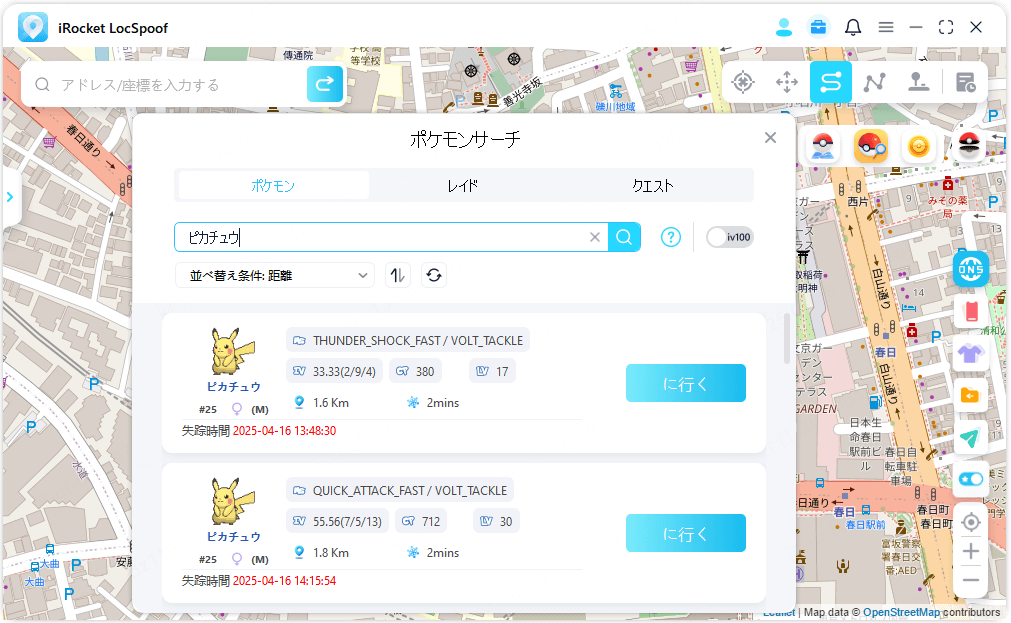Click the second Pikachu thumbnail image
1011x623 pixels.
pos(233,501)
